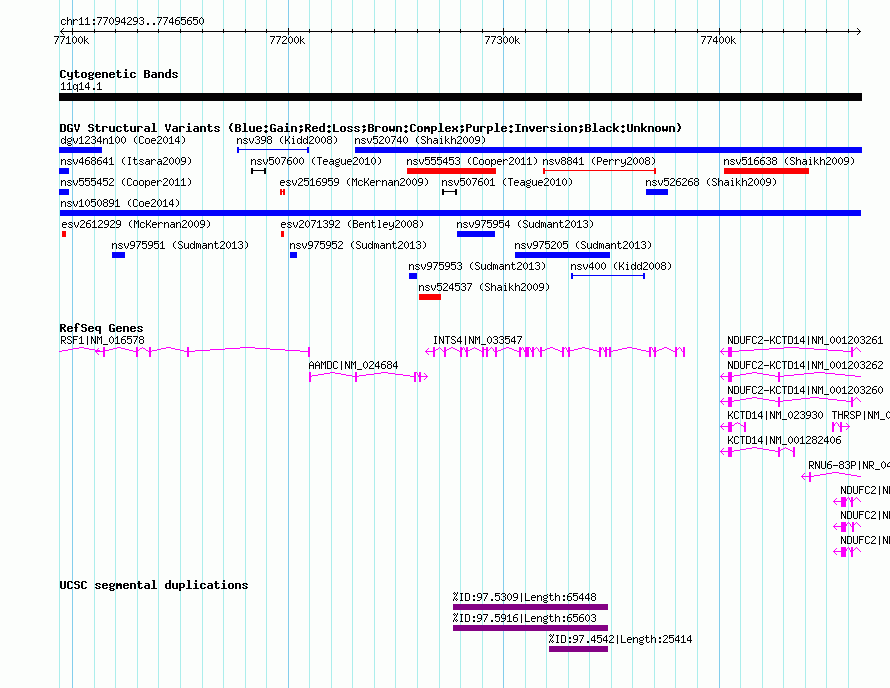Open transcript NDUFC2-KCTD14|NM_001203261 label

coord(805,340)
